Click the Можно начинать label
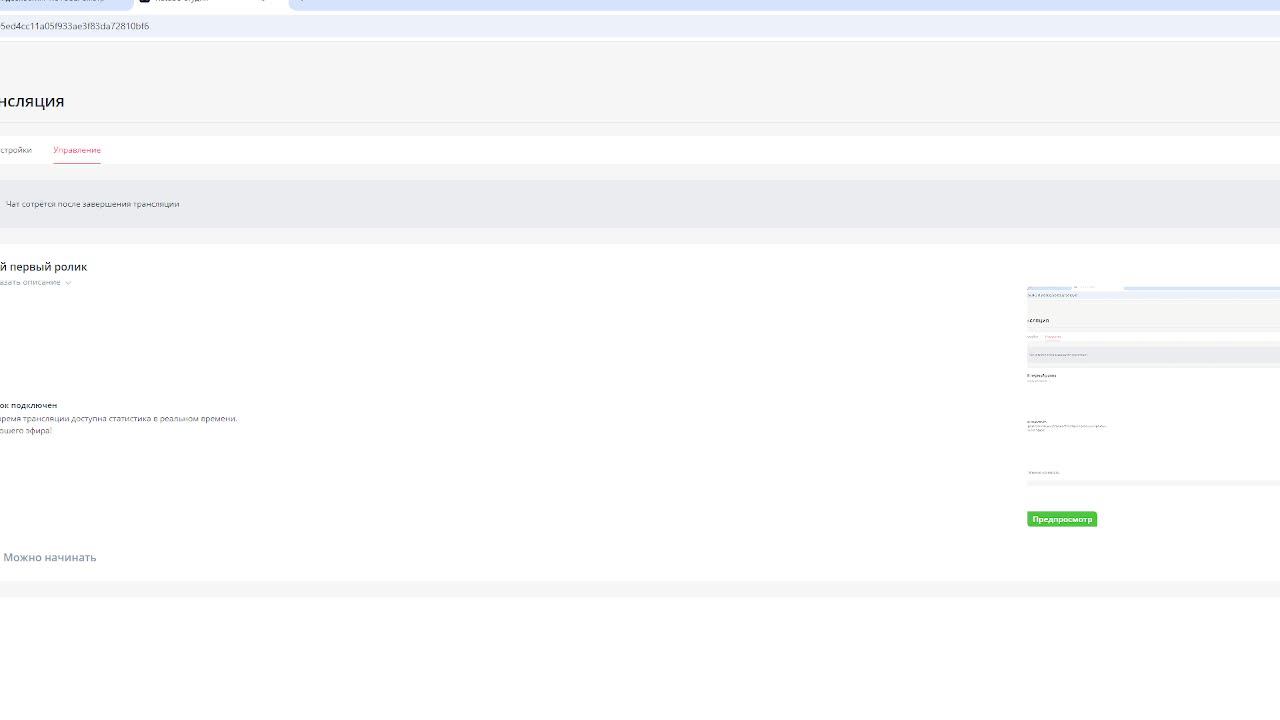The height and width of the screenshot is (720, 1280). [x=50, y=558]
